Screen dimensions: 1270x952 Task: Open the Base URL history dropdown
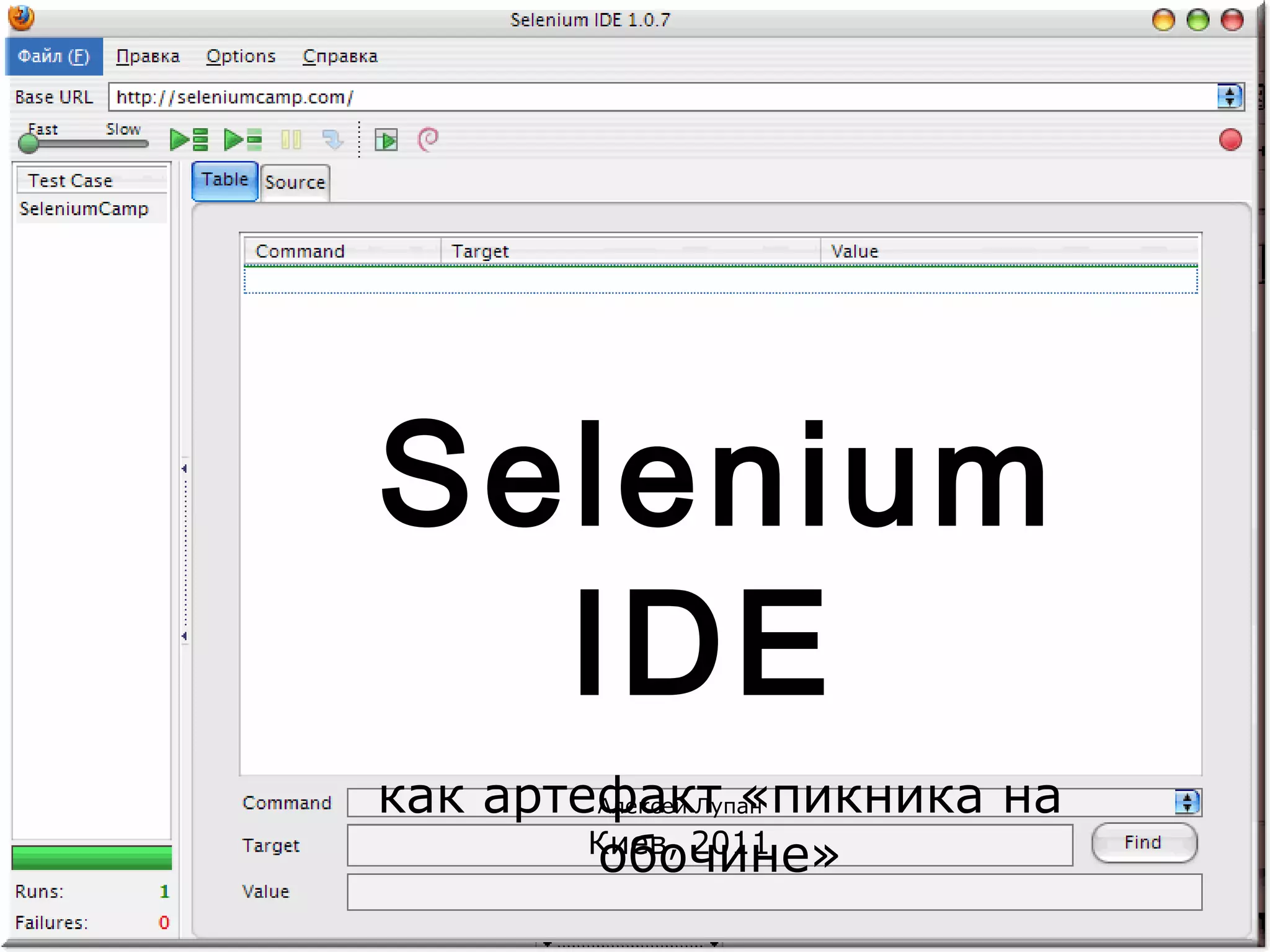tap(1230, 97)
